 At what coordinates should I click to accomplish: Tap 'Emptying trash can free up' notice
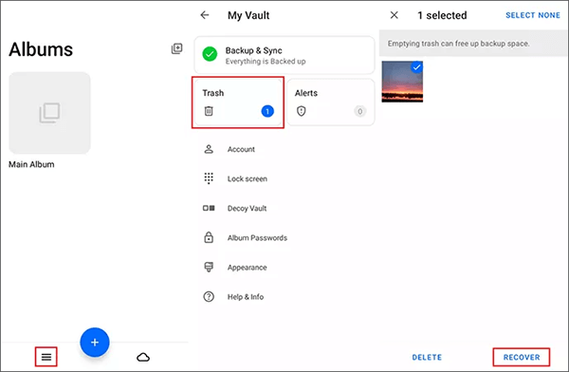pyautogui.click(x=458, y=44)
